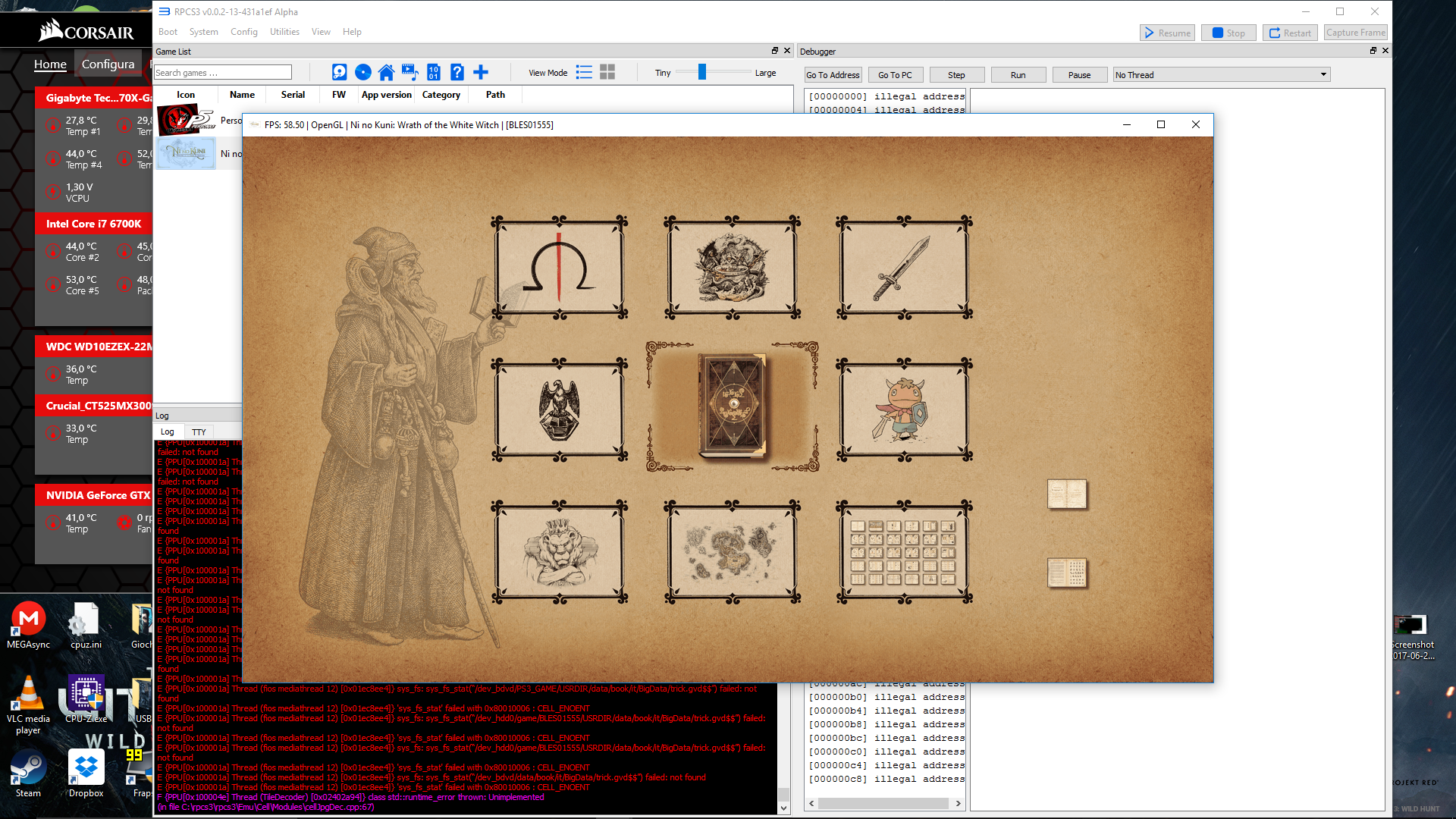Click the home category filter icon
The height and width of the screenshot is (819, 1456).
coord(386,72)
